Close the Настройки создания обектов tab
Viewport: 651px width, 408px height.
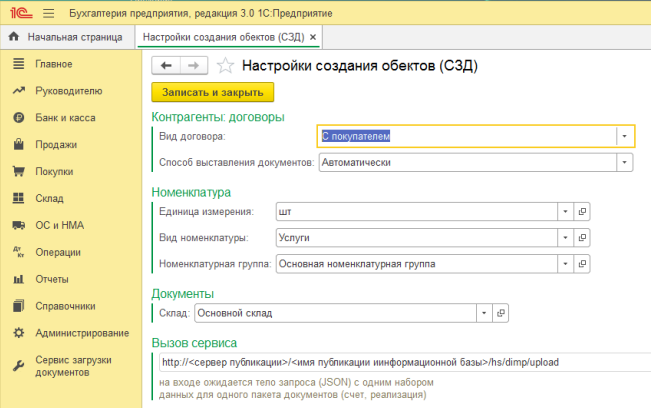pyautogui.click(x=313, y=37)
